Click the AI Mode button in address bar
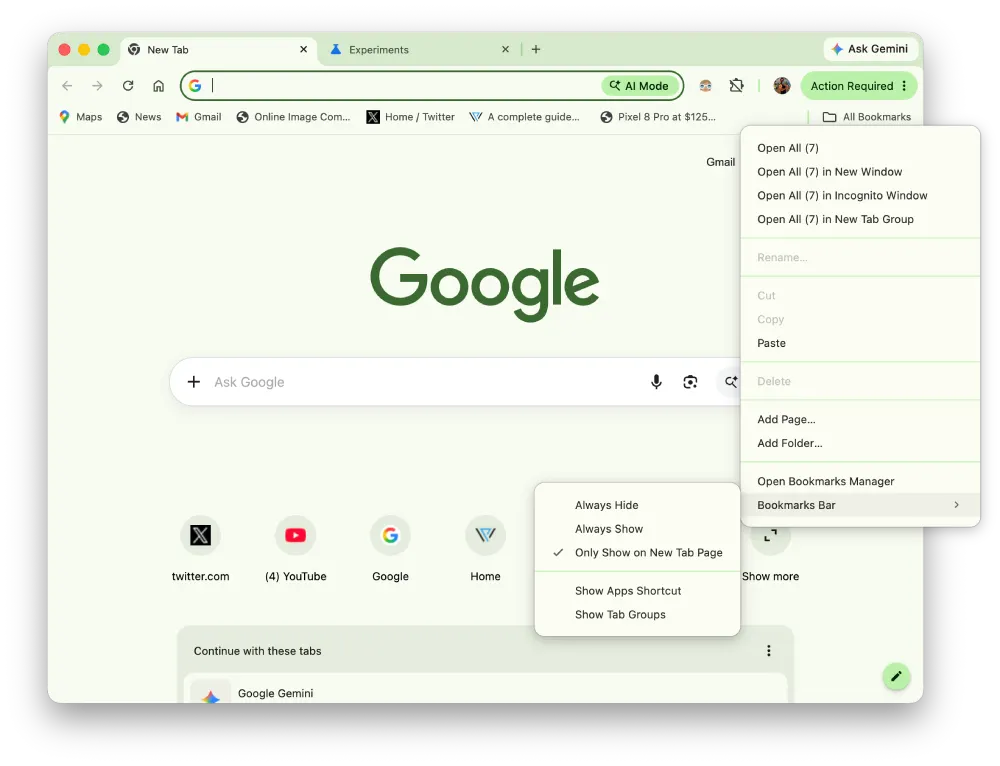 coord(639,85)
